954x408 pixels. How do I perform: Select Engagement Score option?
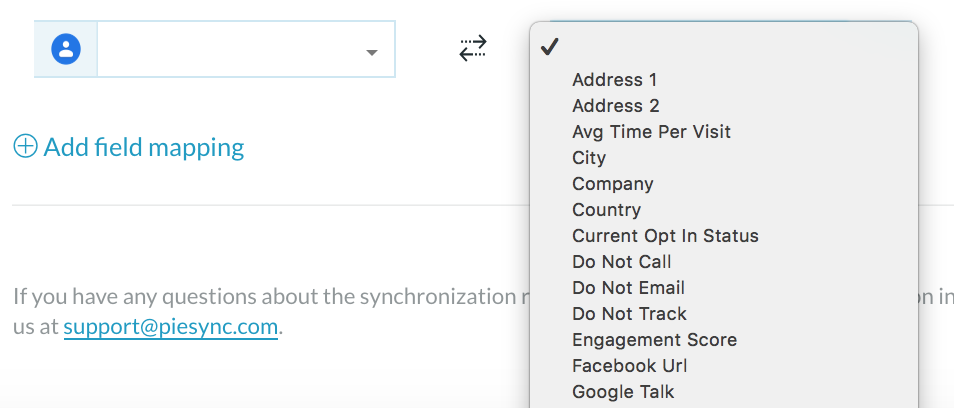point(723,340)
